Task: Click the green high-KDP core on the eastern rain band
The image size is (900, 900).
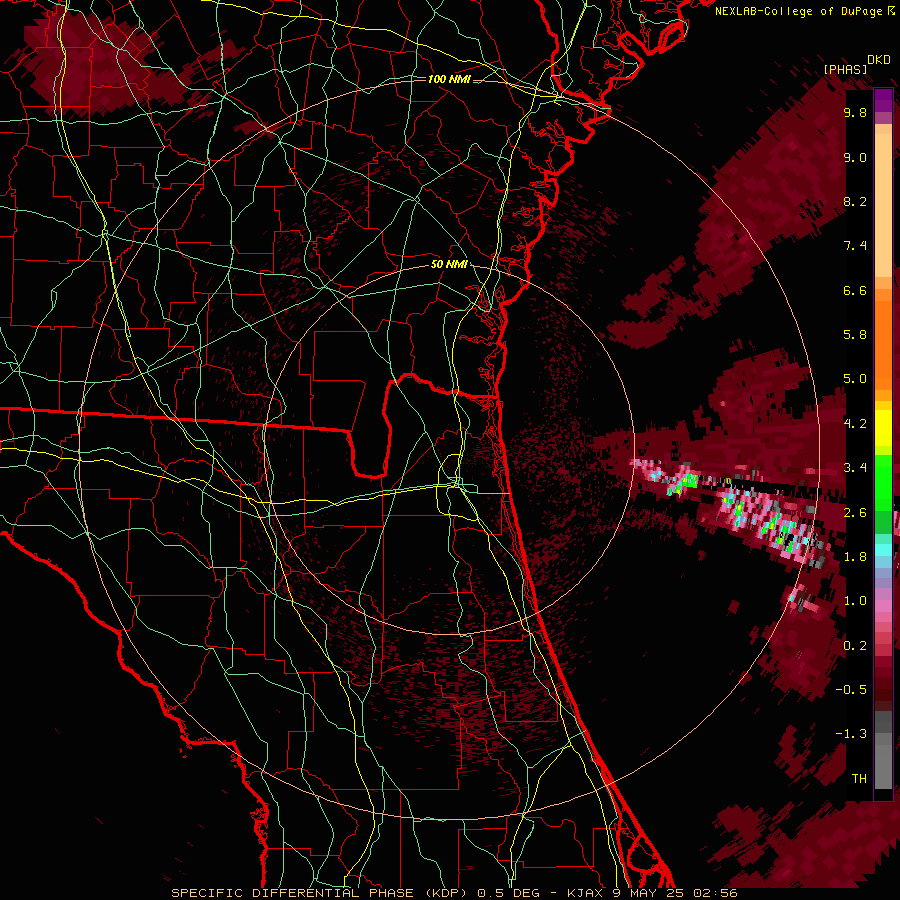Action: click(x=686, y=482)
